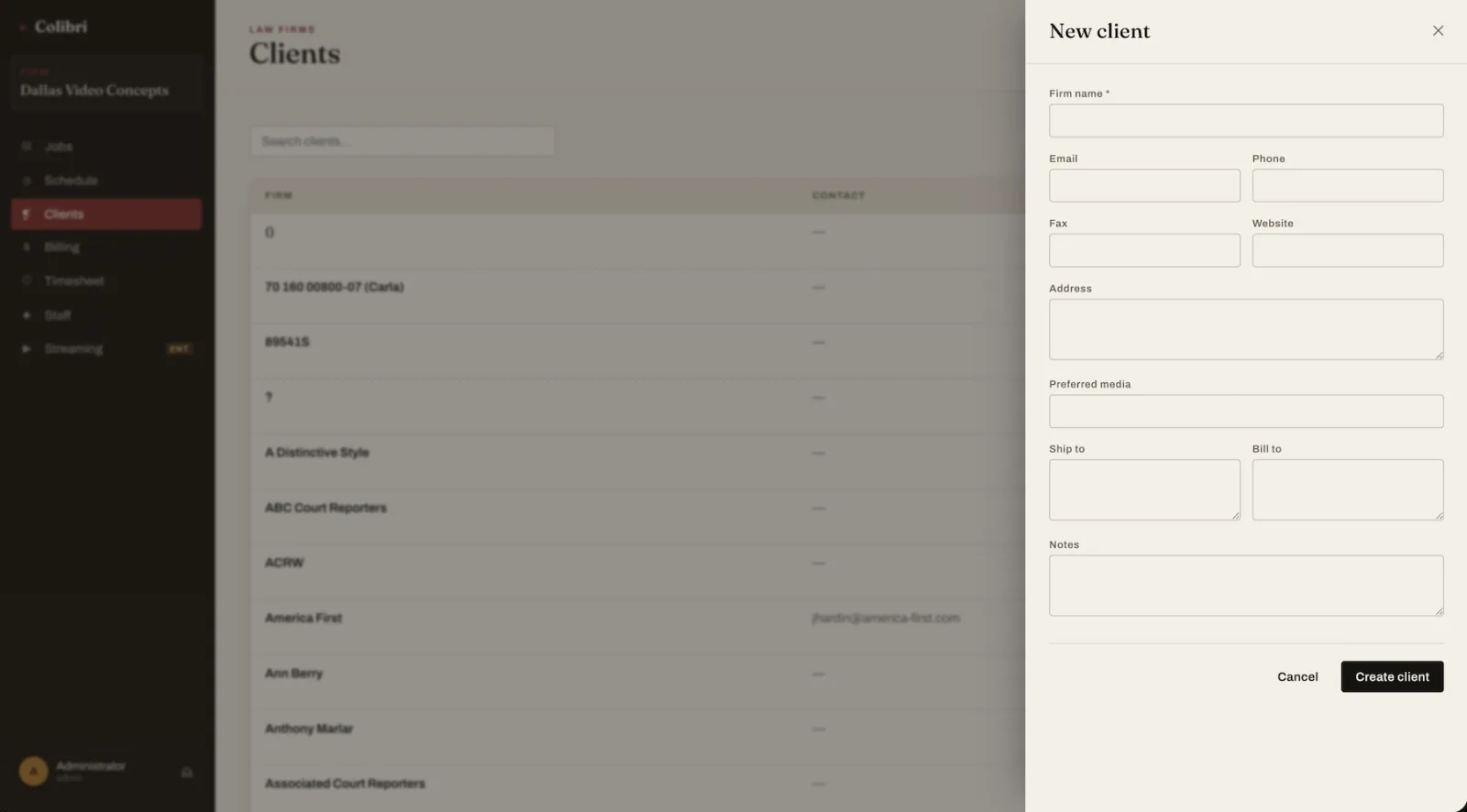Click the CONTACT column header
Screen dimensions: 1467x812
click(x=838, y=195)
